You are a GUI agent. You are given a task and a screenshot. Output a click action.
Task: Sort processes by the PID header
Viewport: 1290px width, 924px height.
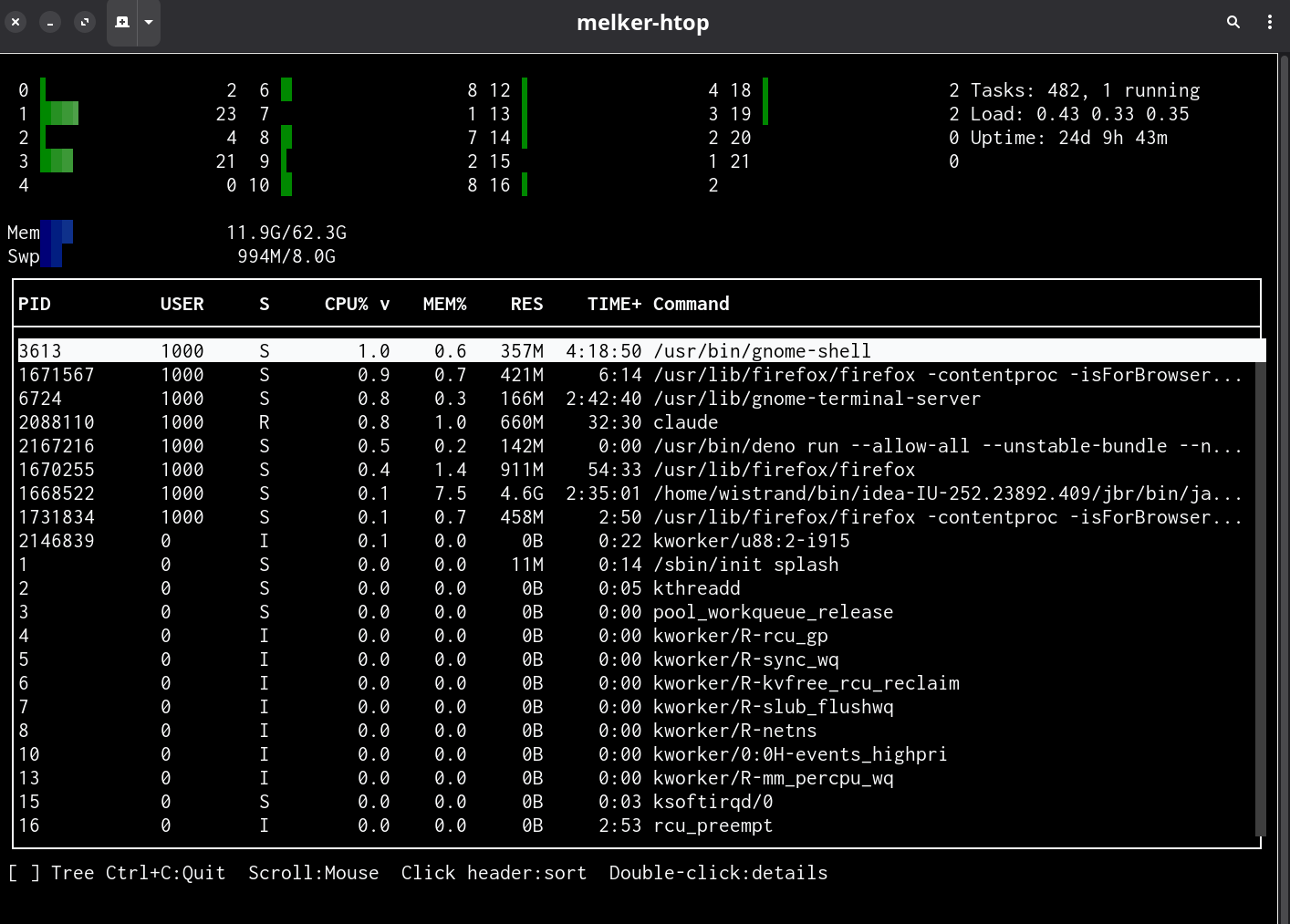pos(35,304)
